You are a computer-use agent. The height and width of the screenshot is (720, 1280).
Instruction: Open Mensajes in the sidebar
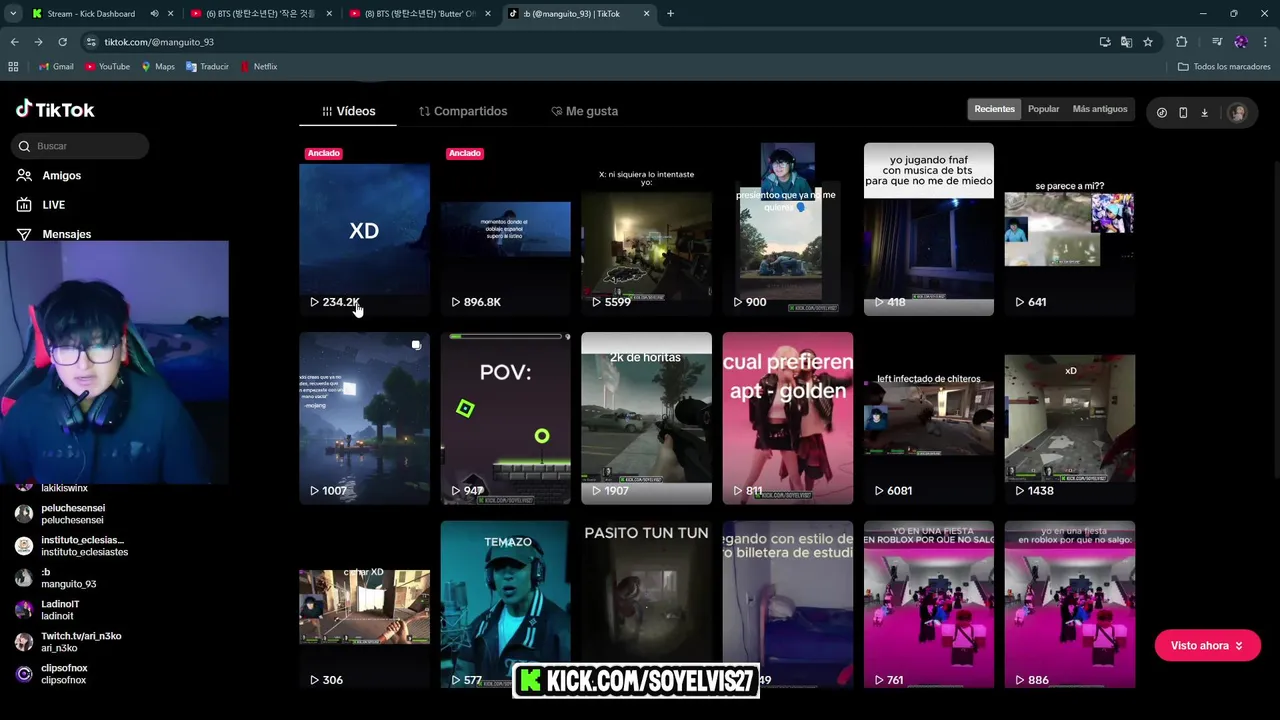[54, 234]
